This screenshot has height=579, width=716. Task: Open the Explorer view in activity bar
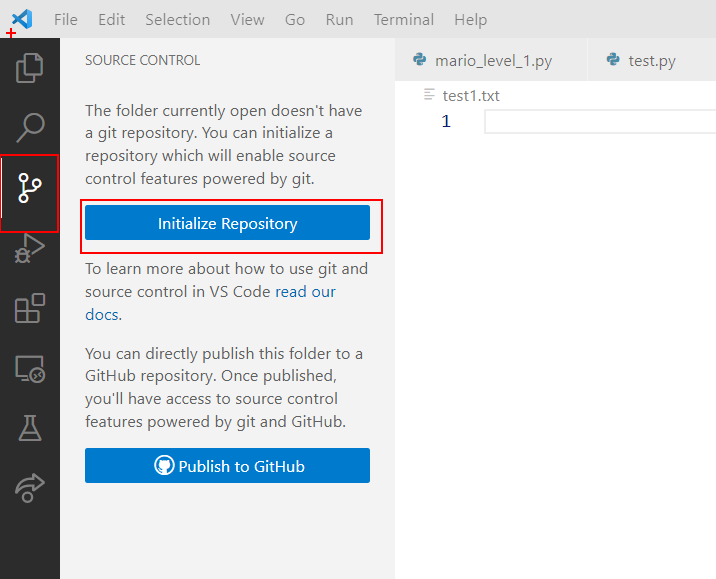coord(30,68)
